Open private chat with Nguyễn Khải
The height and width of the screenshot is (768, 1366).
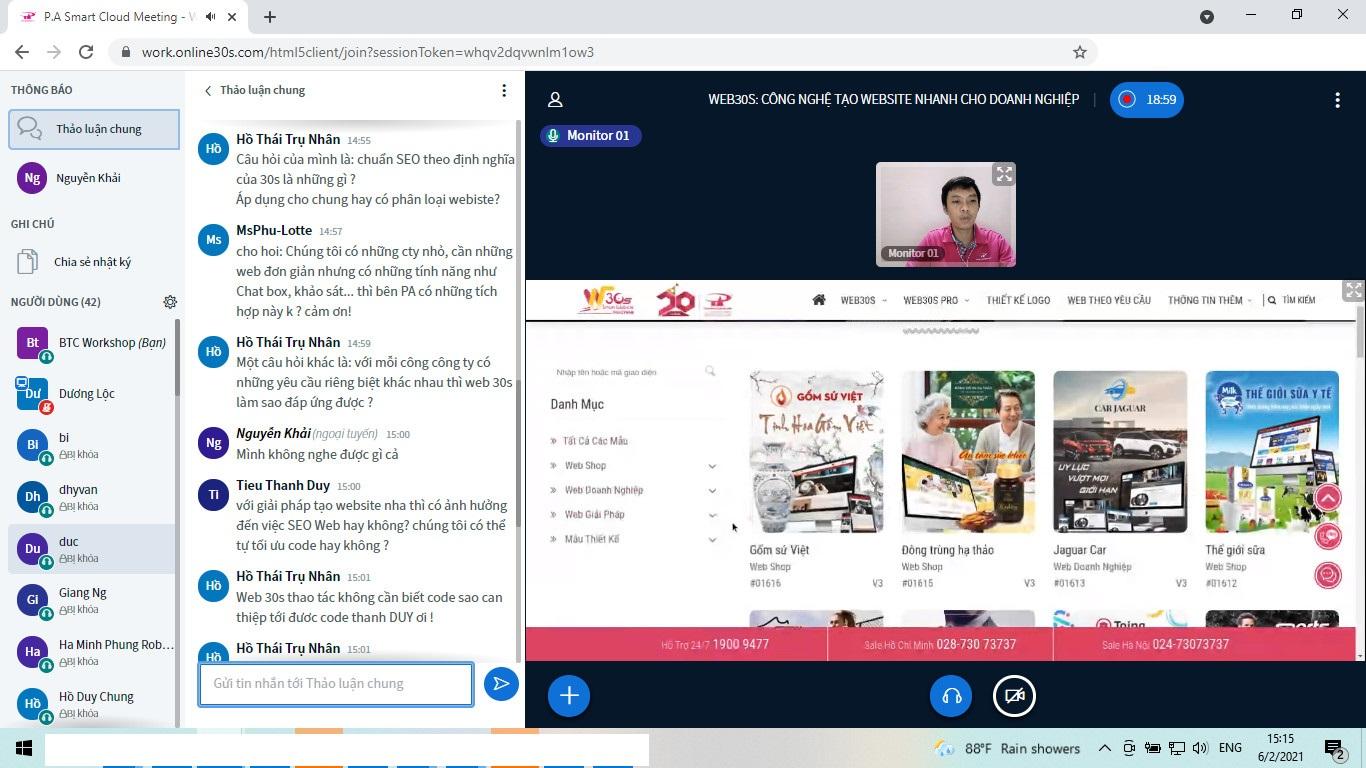[x=88, y=178]
